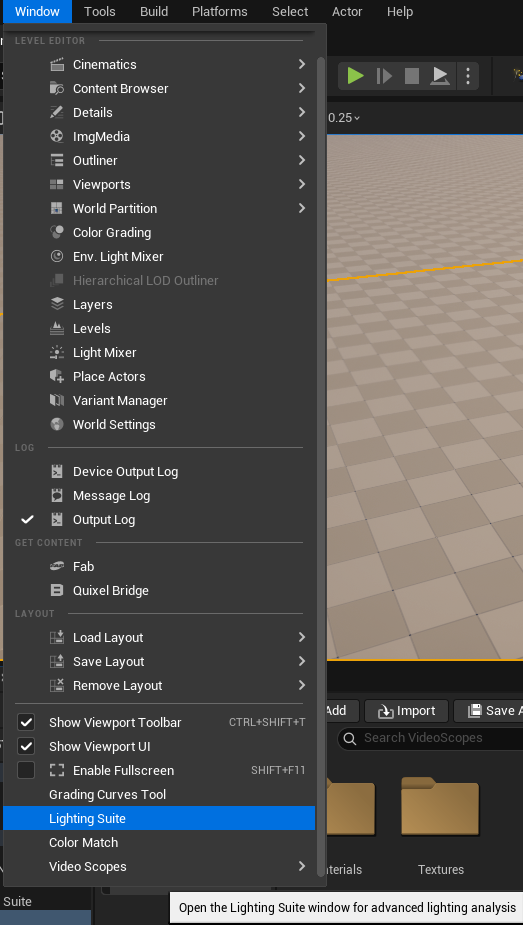Click the World Partition icon
Viewport: 523px width, 925px height.
pyautogui.click(x=57, y=208)
